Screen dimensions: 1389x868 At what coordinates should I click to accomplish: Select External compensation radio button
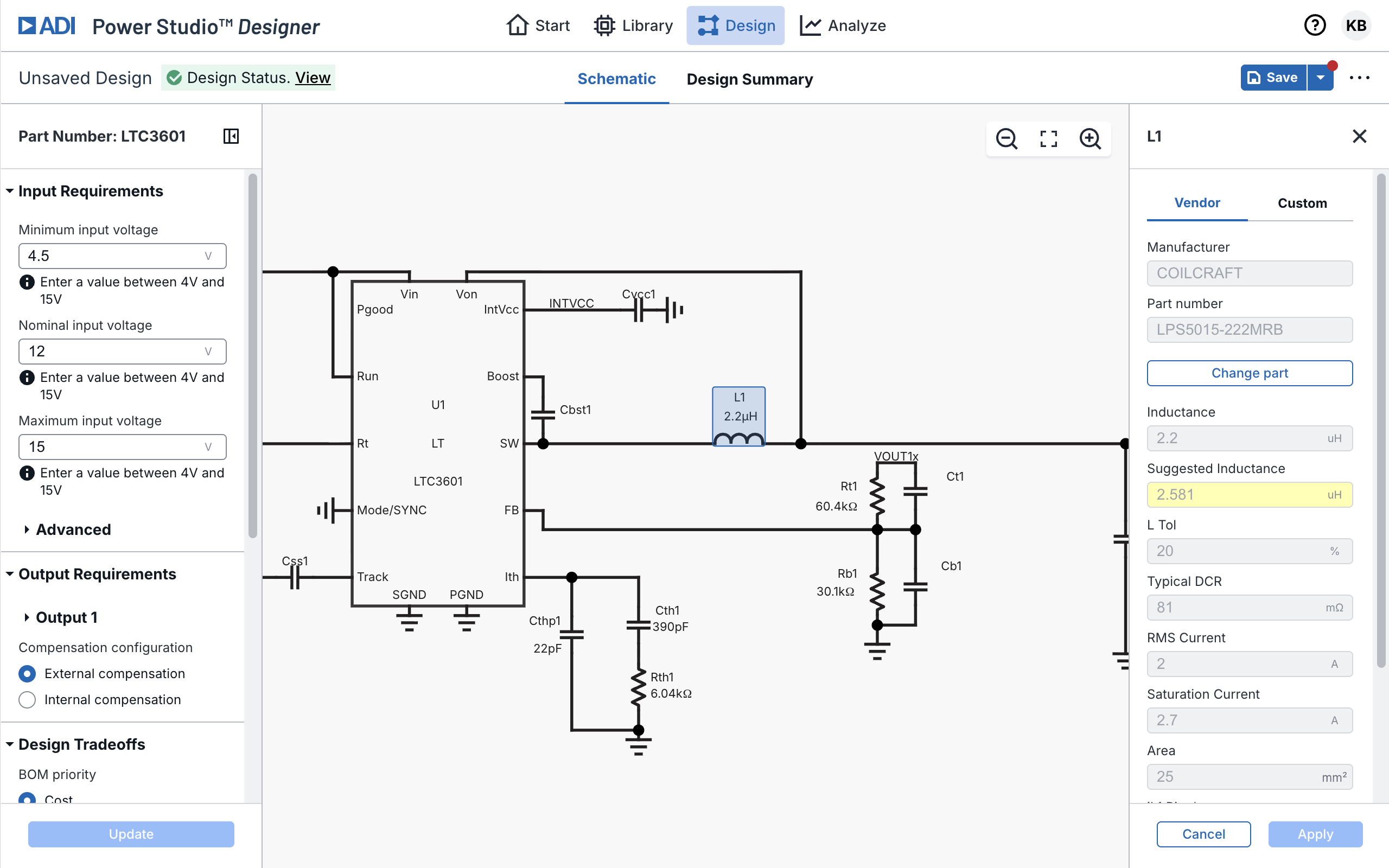(27, 673)
